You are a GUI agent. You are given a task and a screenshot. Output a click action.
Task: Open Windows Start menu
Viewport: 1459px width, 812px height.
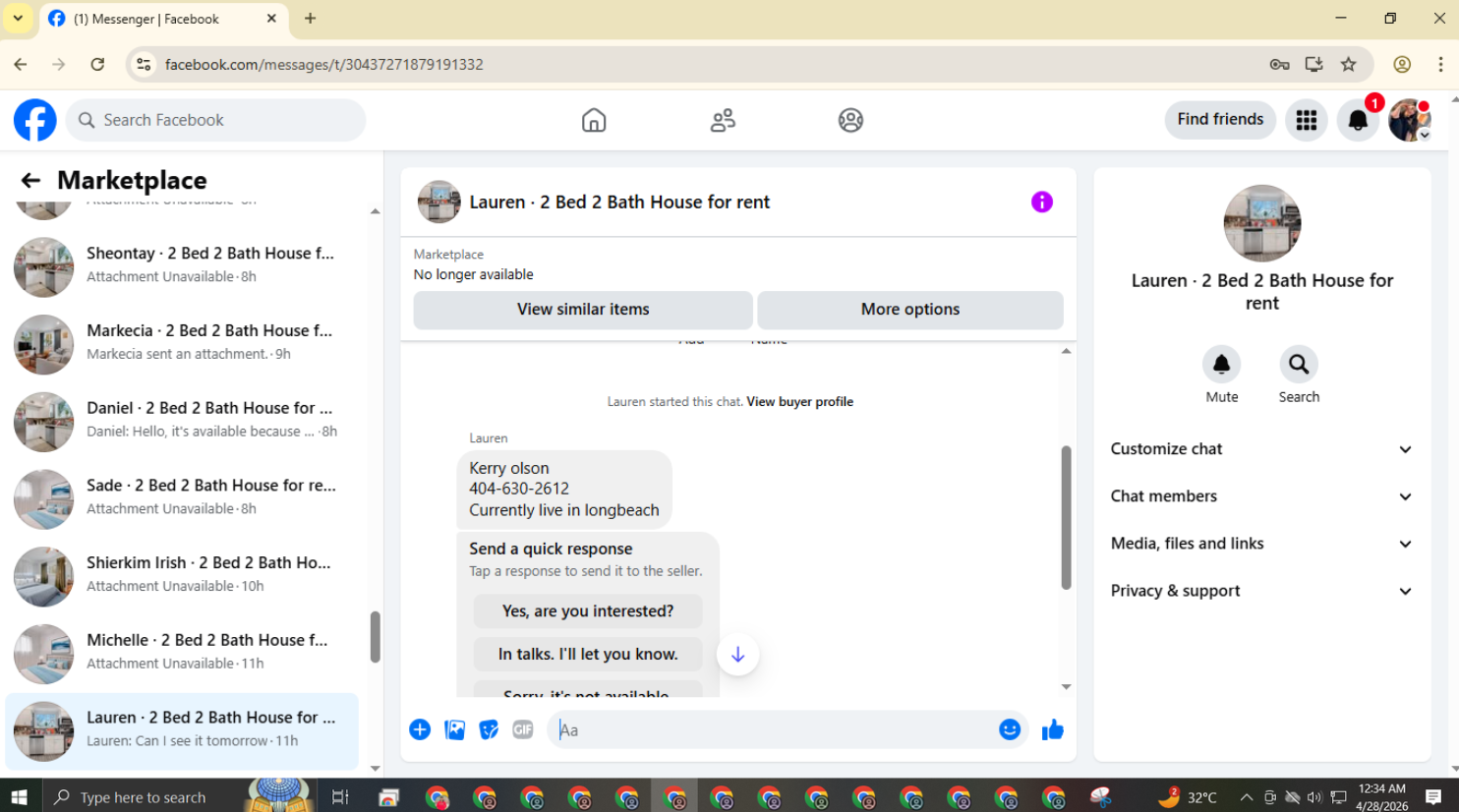point(19,796)
